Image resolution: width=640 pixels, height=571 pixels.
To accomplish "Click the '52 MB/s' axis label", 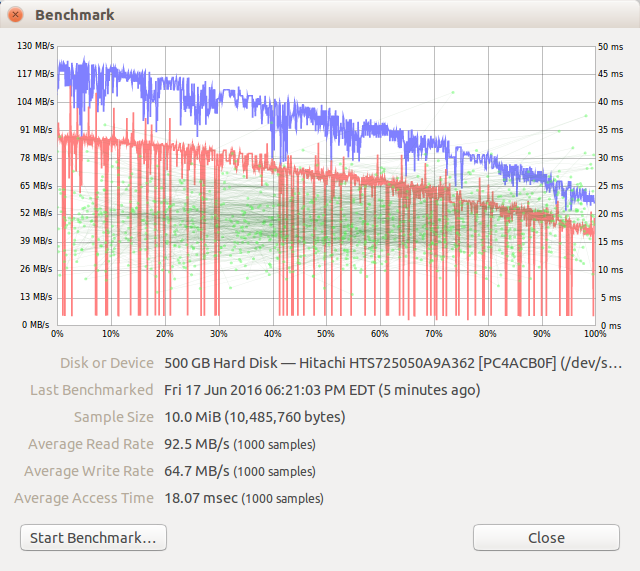I will tap(36, 213).
